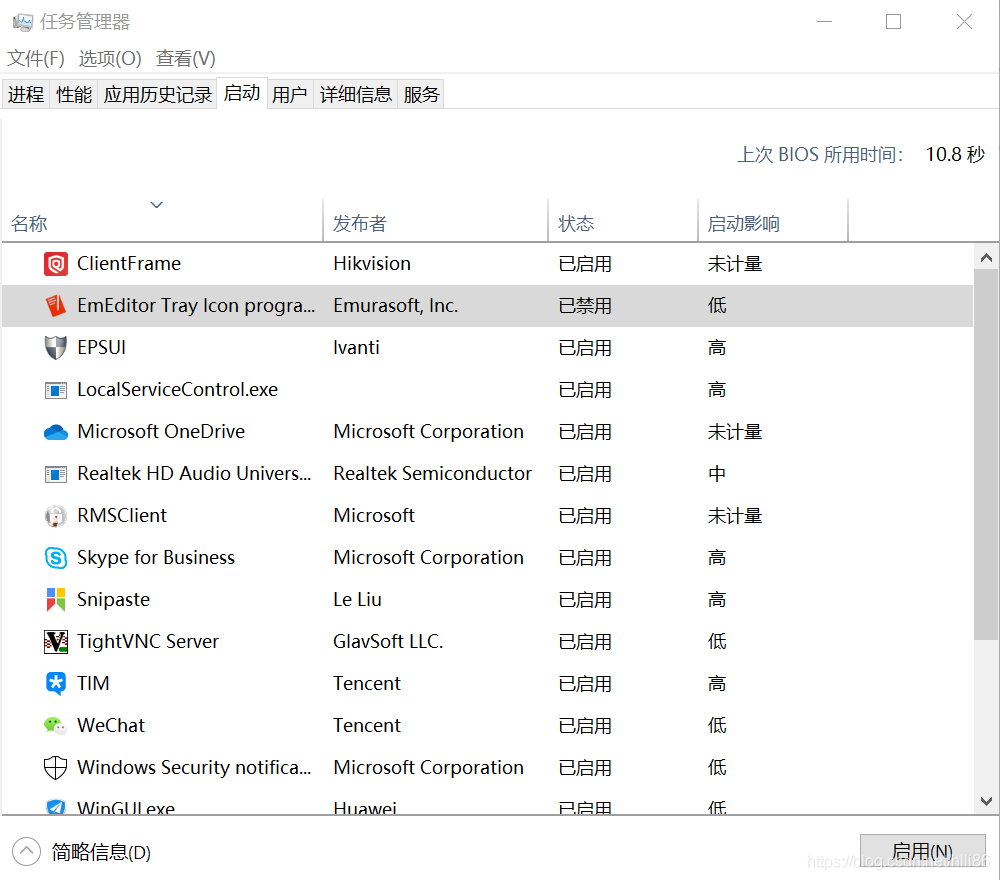Click the EPSUI shield icon
This screenshot has height=880, width=1000.
(55, 348)
